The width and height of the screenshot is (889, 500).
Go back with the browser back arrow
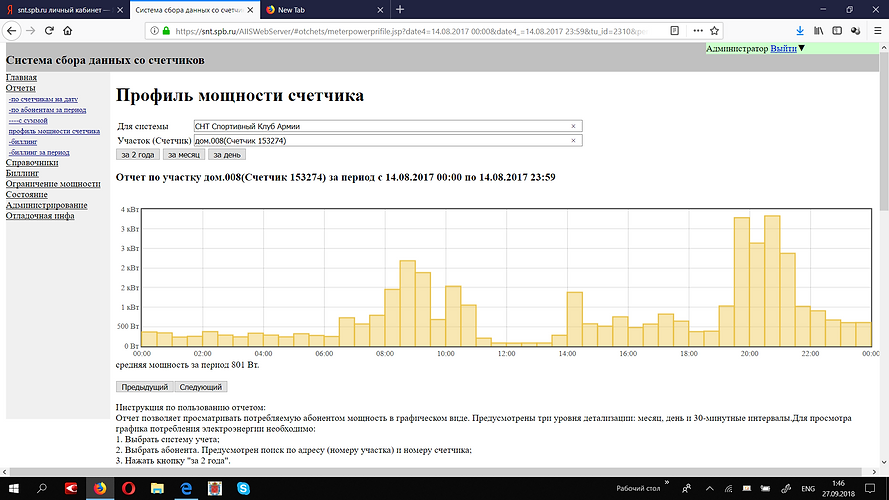click(x=12, y=31)
